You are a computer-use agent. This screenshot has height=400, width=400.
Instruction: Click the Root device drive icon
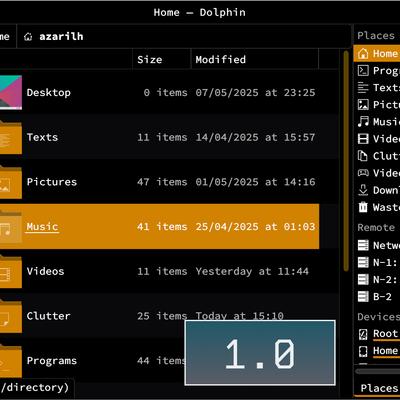tap(363, 334)
